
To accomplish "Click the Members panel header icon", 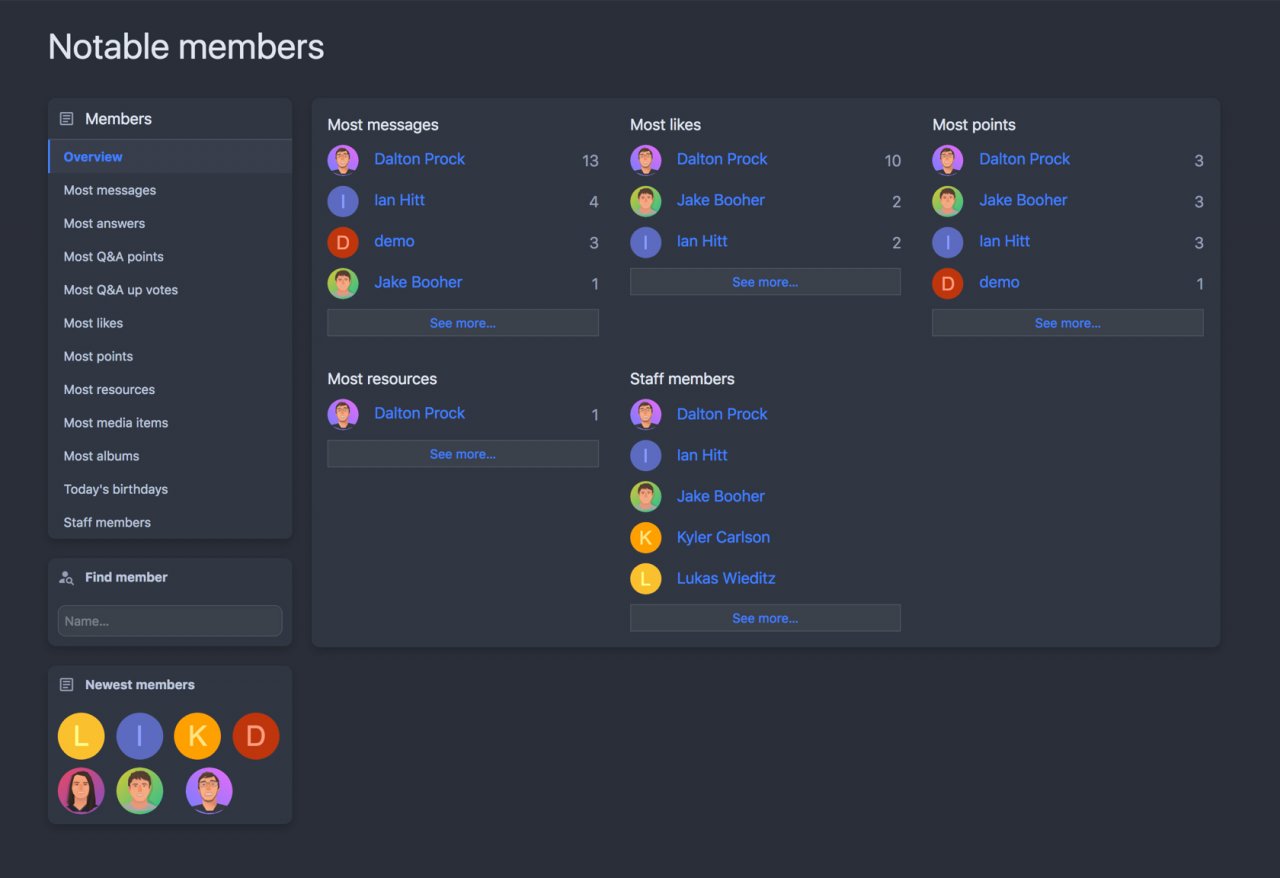I will pyautogui.click(x=67, y=119).
